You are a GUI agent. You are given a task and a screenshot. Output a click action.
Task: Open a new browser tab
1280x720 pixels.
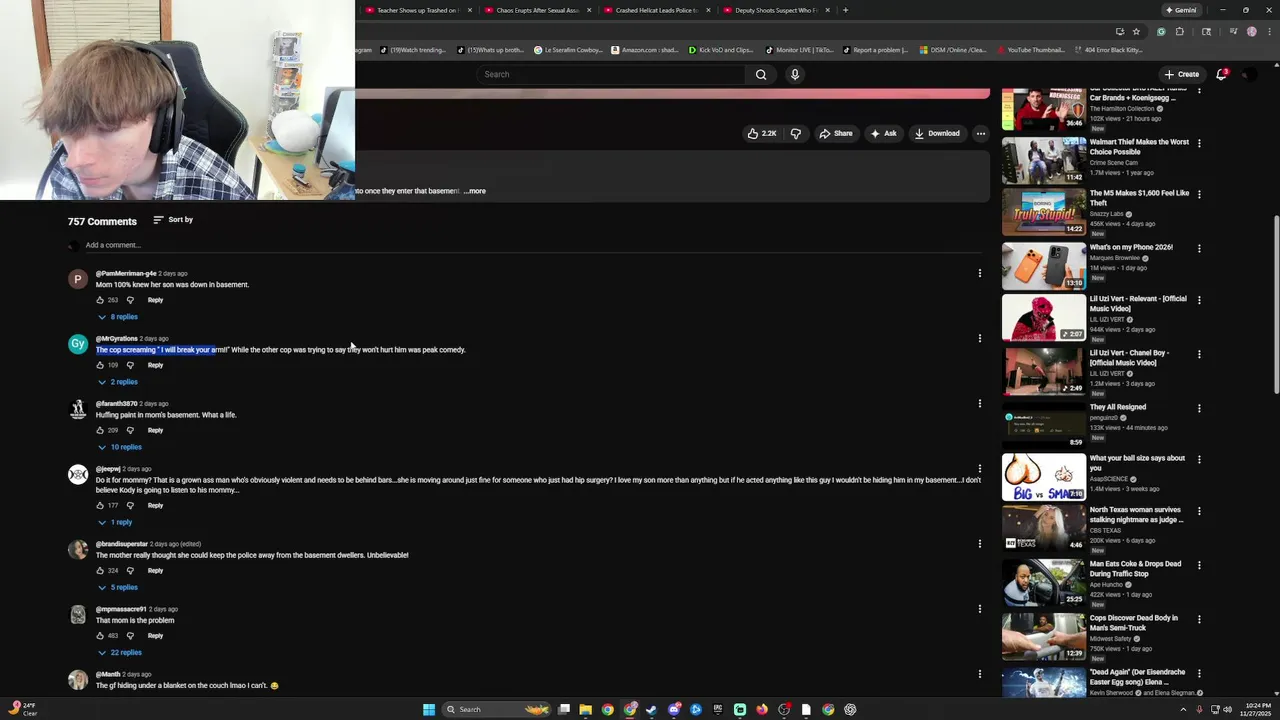point(845,10)
